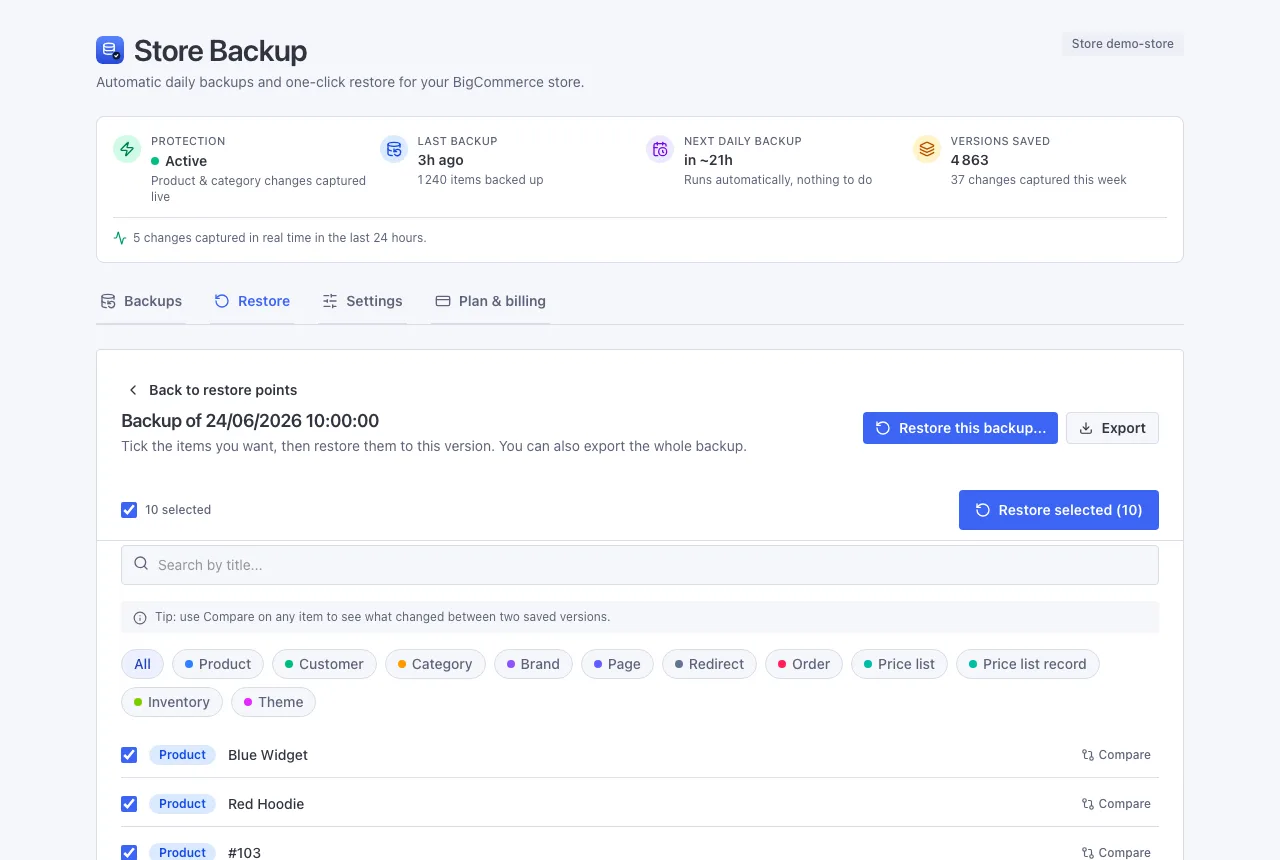Filter by Category type
This screenshot has height=860, width=1280.
coord(435,664)
